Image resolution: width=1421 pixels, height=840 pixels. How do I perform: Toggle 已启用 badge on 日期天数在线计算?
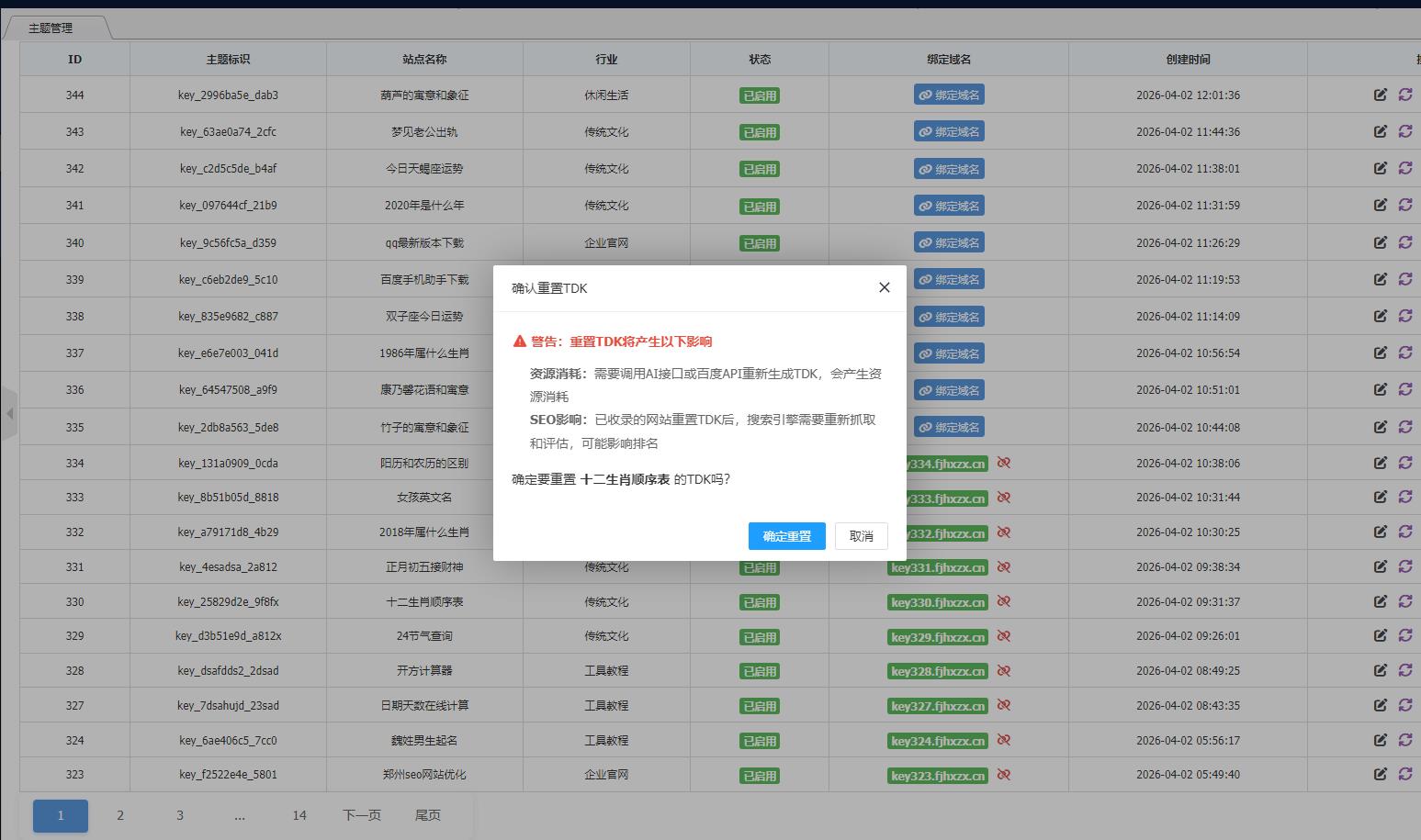[760, 705]
